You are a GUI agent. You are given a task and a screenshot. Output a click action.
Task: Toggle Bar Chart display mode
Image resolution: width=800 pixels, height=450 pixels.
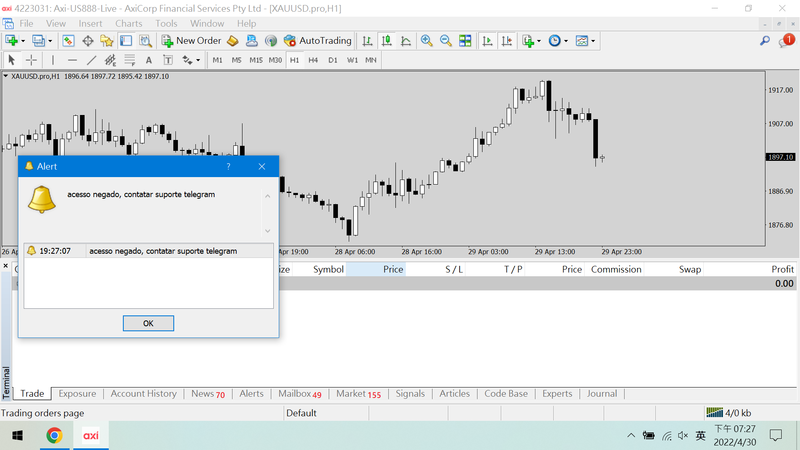(367, 41)
